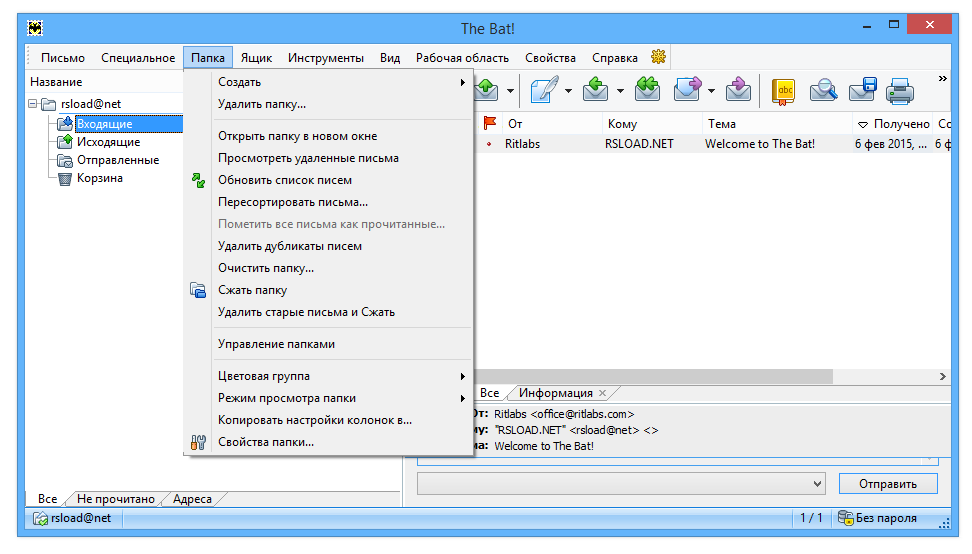This screenshot has height=554, width=972.
Task: Choose Очистить папку... entry
Action: [329, 268]
